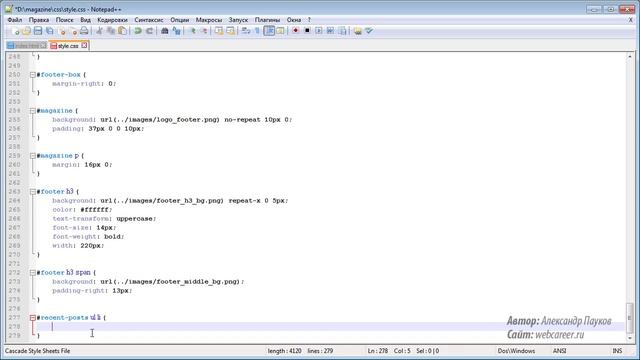Zoom in using toolbar icon
Viewport: 640px width, 360px height.
point(192,31)
